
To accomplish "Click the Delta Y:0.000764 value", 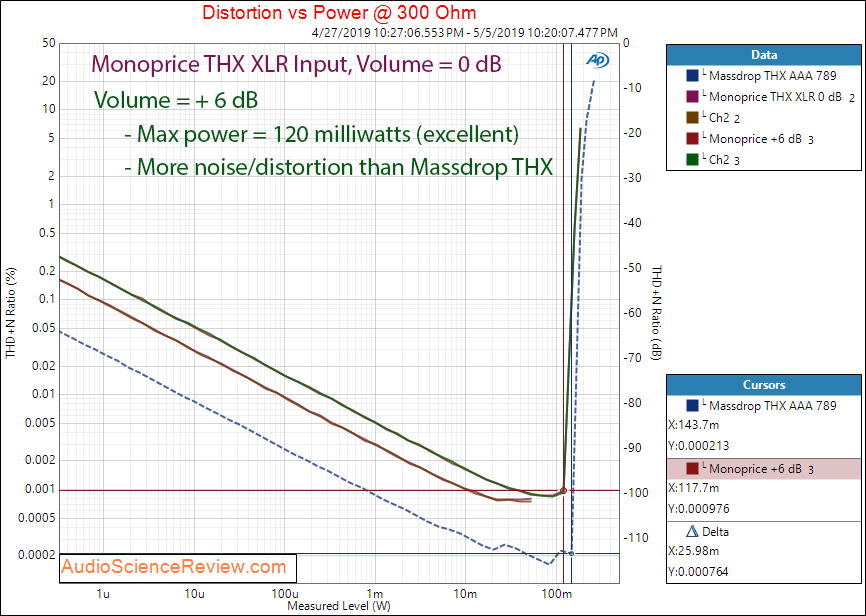I will 699,572.
